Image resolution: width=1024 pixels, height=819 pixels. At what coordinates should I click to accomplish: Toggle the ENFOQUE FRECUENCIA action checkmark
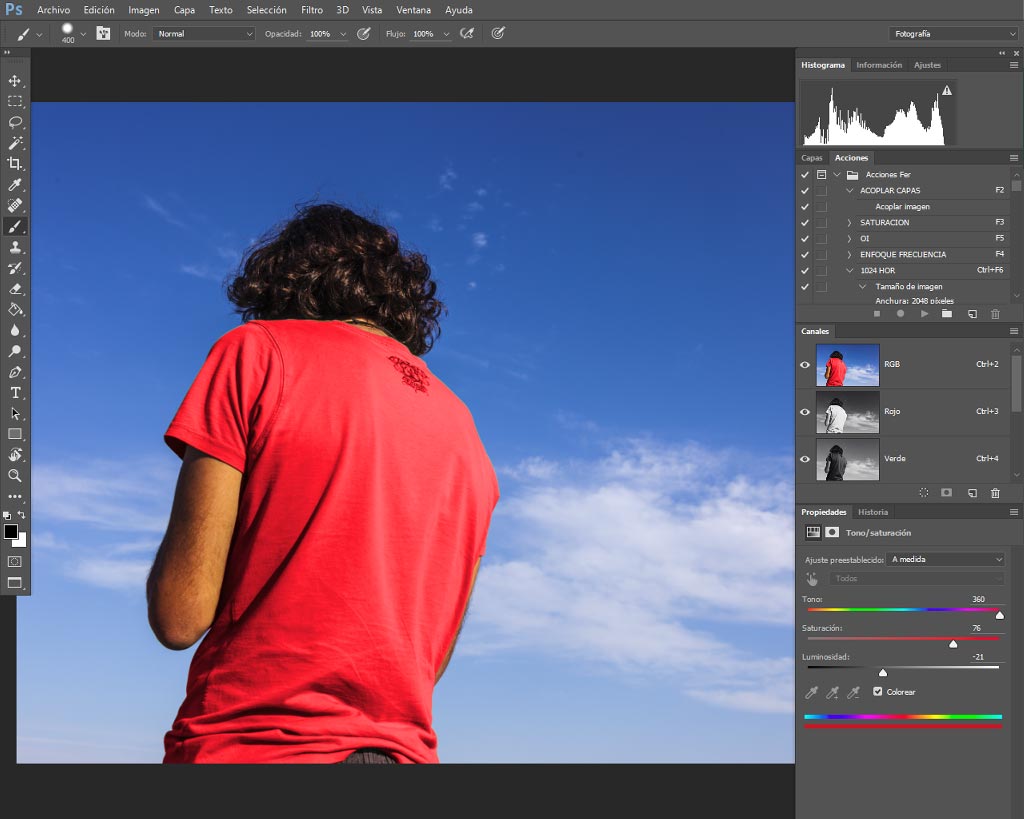click(805, 255)
